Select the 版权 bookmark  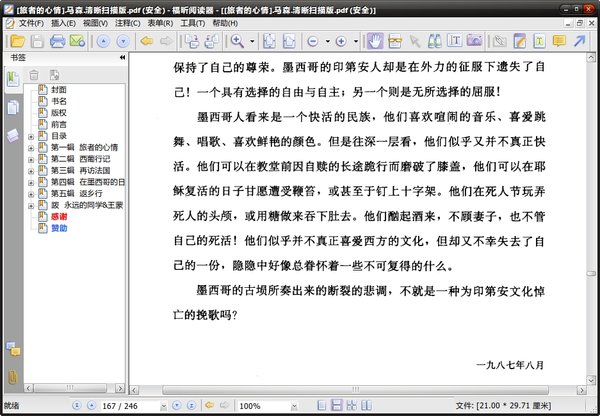(59, 113)
